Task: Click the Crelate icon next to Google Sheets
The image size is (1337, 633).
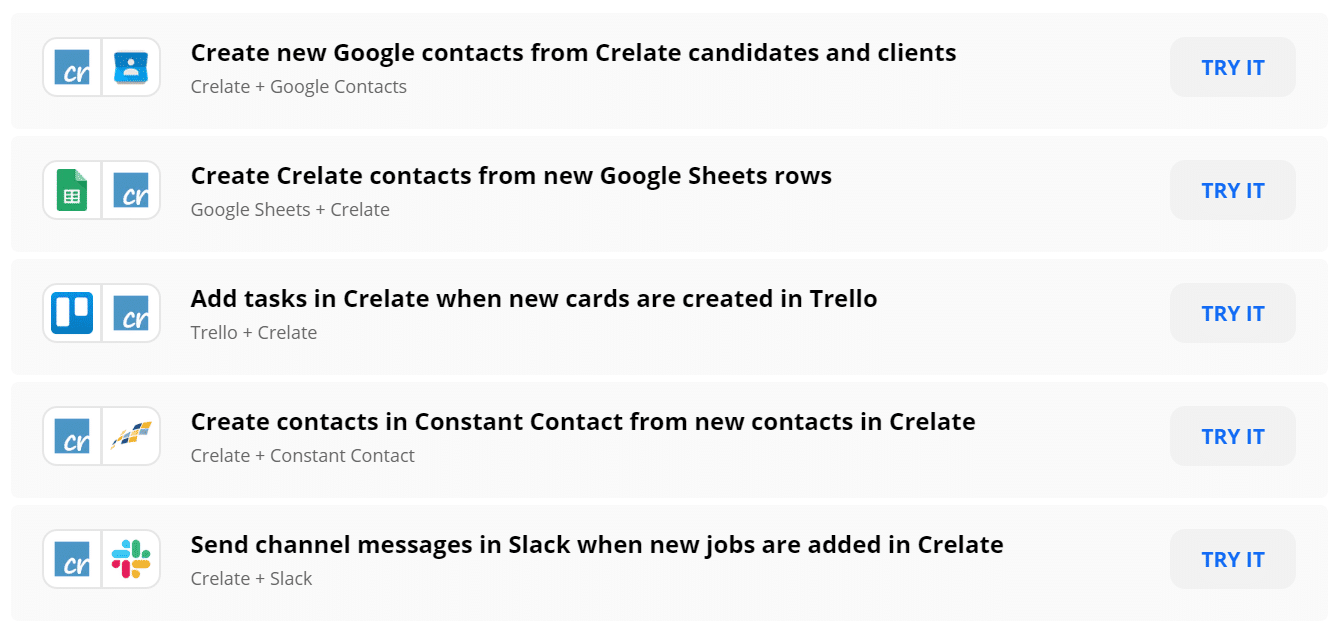Action: coord(131,190)
